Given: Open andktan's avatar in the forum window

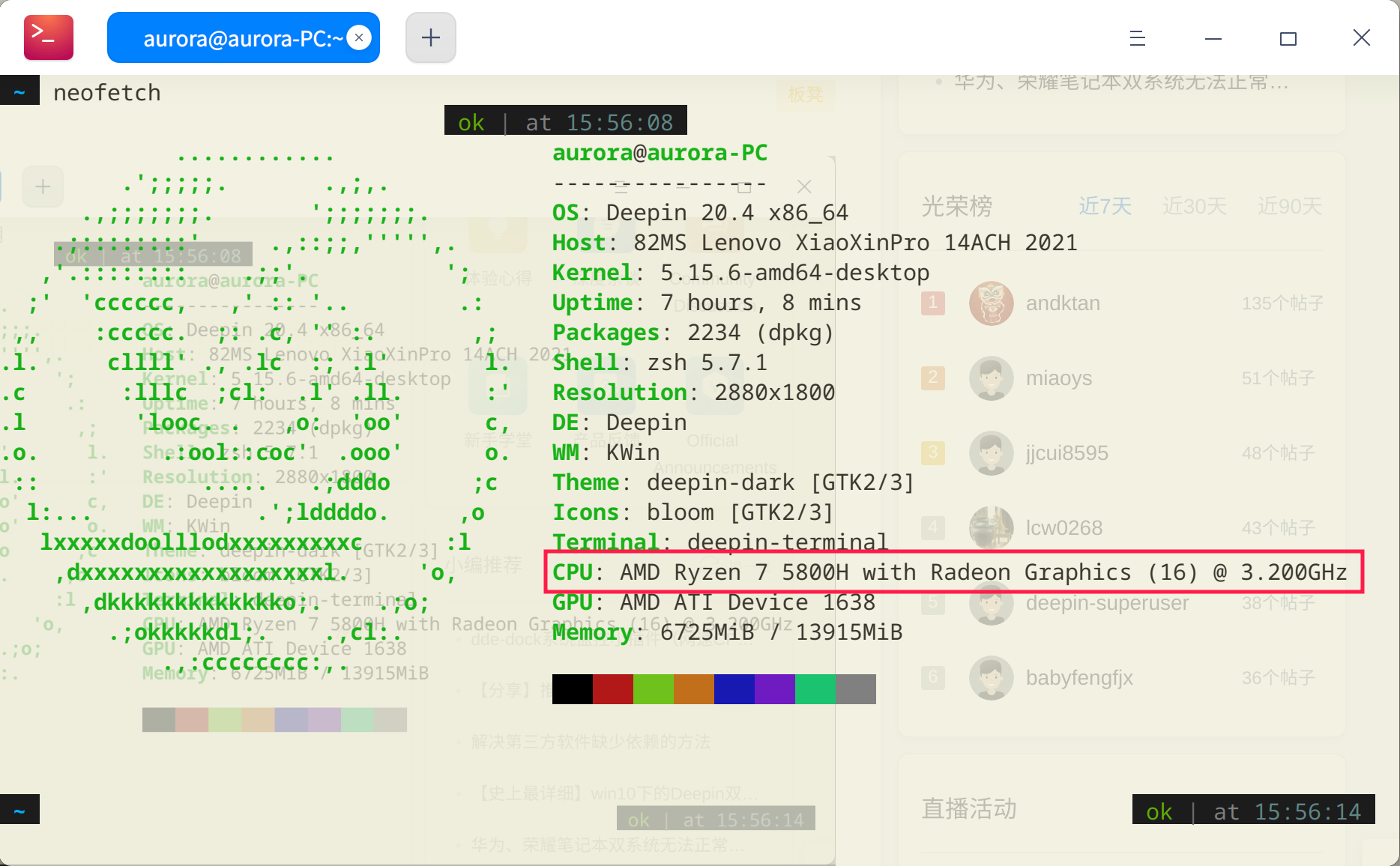Looking at the screenshot, I should click(992, 303).
